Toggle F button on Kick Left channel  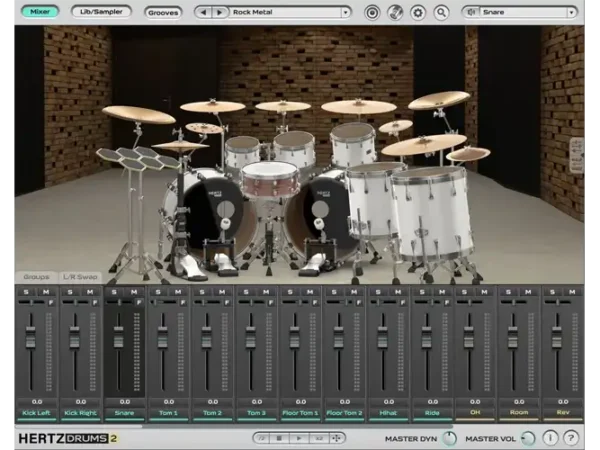pyautogui.click(x=51, y=303)
